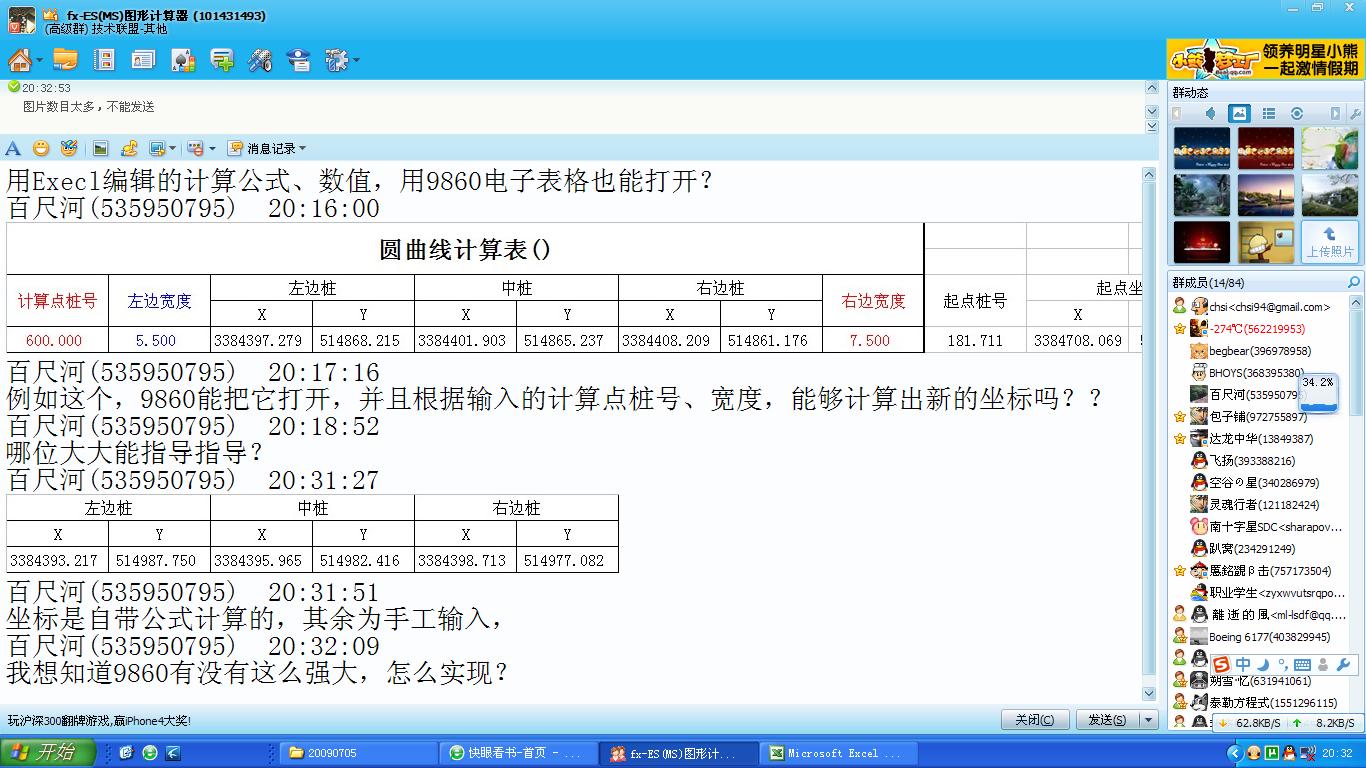Select the list view tab in 群动态

point(1268,113)
